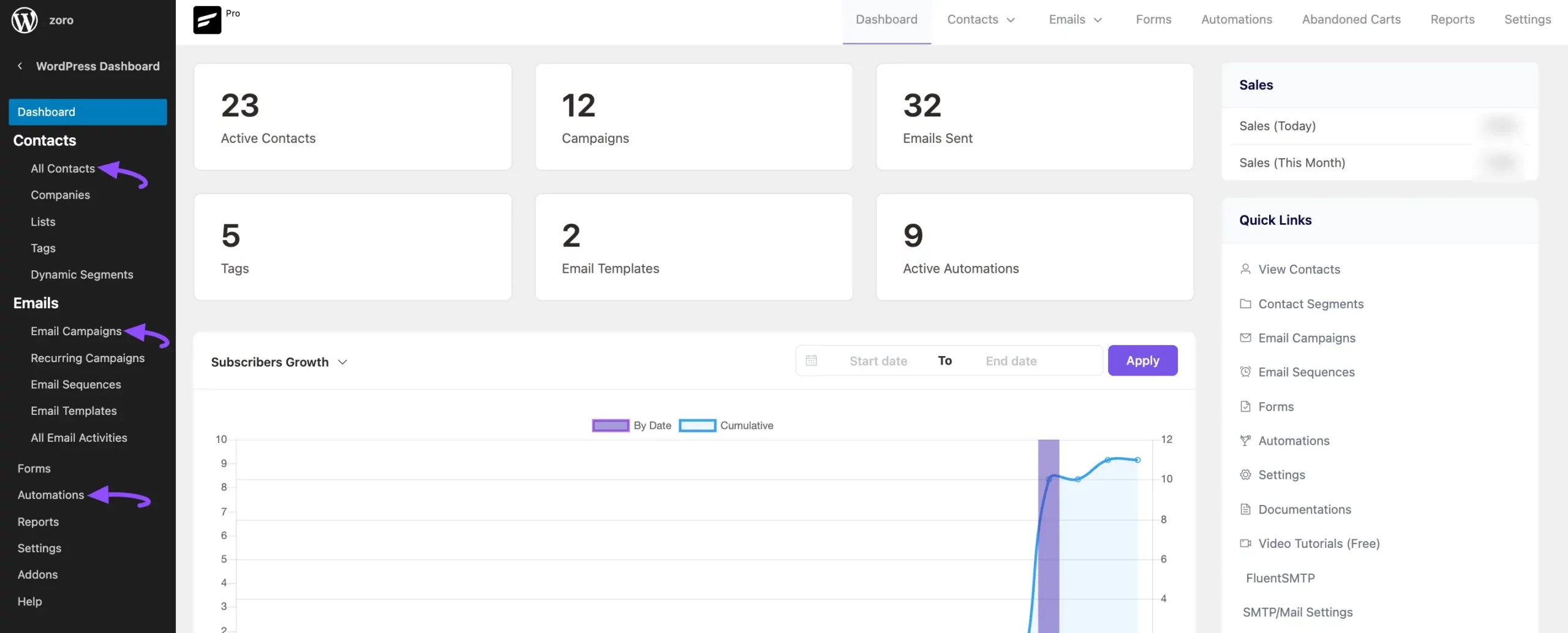Screen dimensions: 1568x633
Task: Click the Sales (This Month) row
Action: coord(1379,162)
